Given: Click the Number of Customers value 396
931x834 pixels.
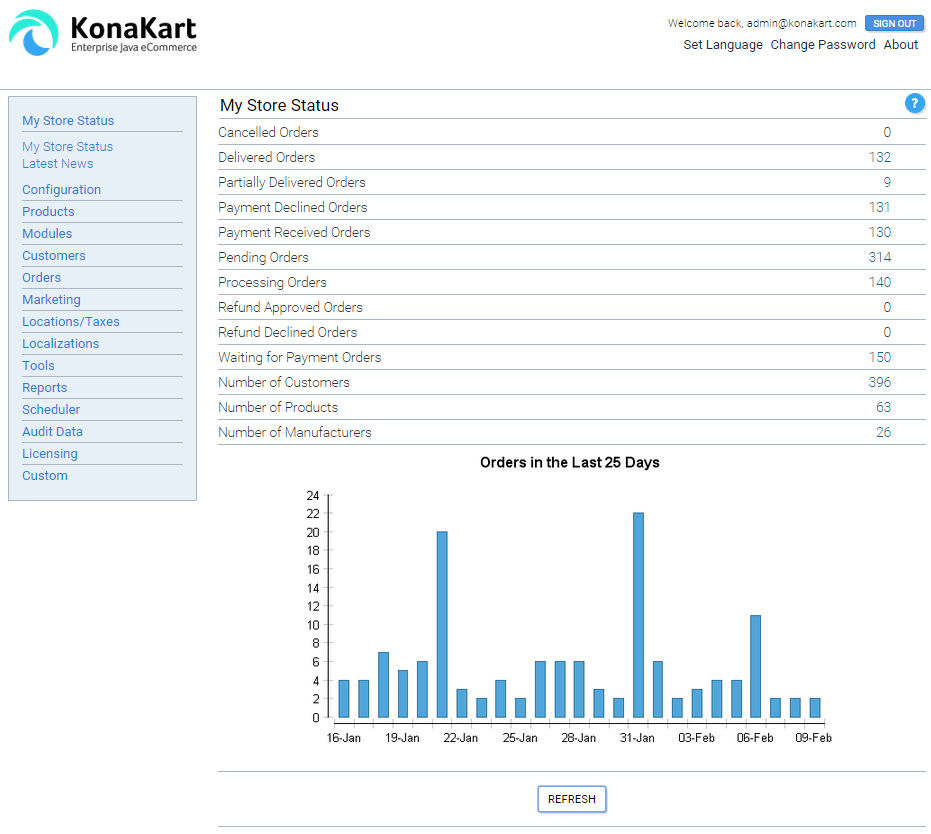Looking at the screenshot, I should pos(879,383).
